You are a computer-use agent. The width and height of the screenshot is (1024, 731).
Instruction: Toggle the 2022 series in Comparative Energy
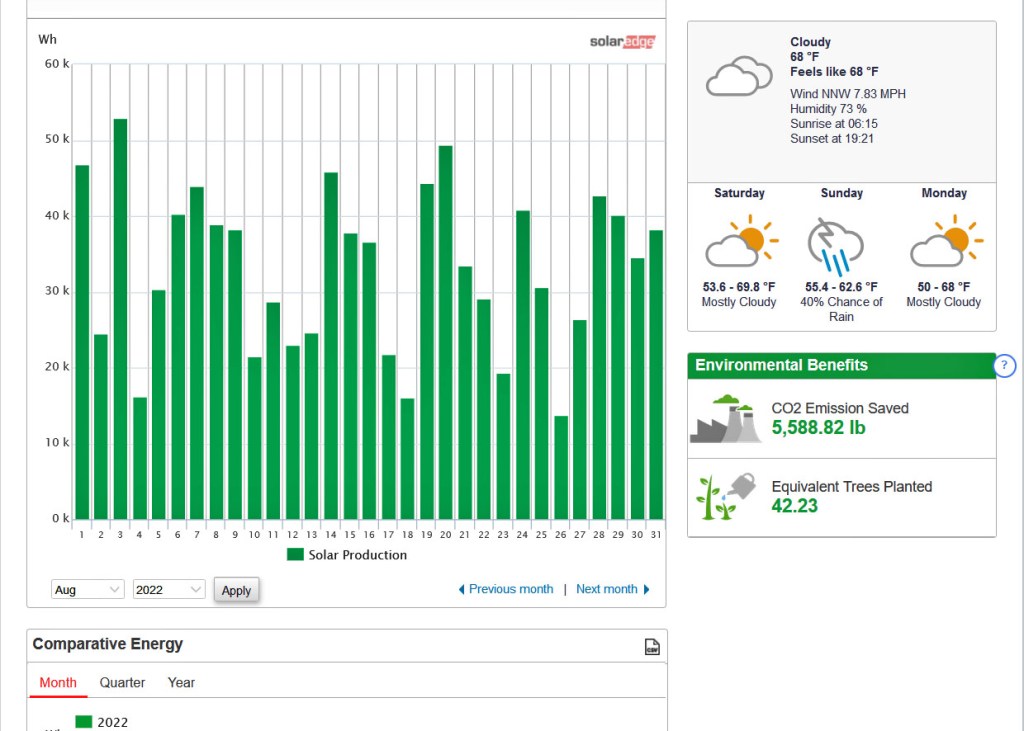pyautogui.click(x=101, y=722)
